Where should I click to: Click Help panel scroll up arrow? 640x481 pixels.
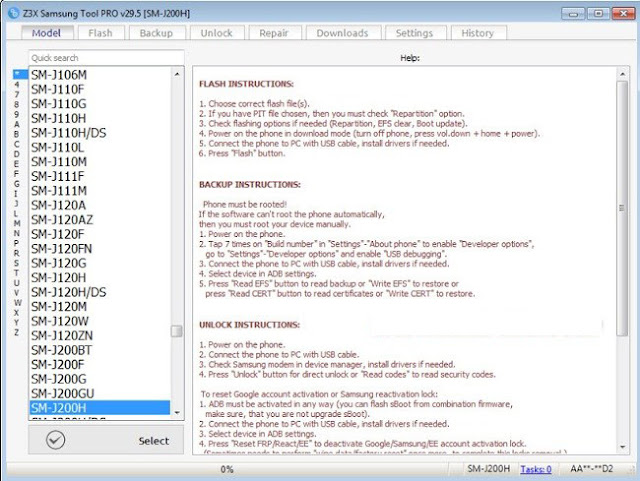[x=622, y=74]
